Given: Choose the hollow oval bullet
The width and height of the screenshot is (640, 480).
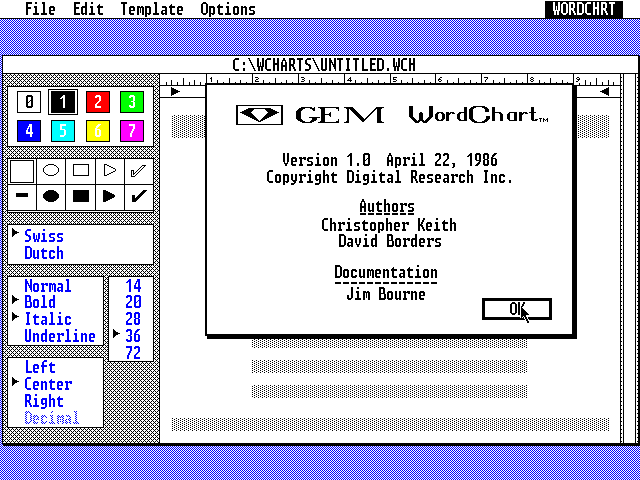Looking at the screenshot, I should pyautogui.click(x=51, y=170).
